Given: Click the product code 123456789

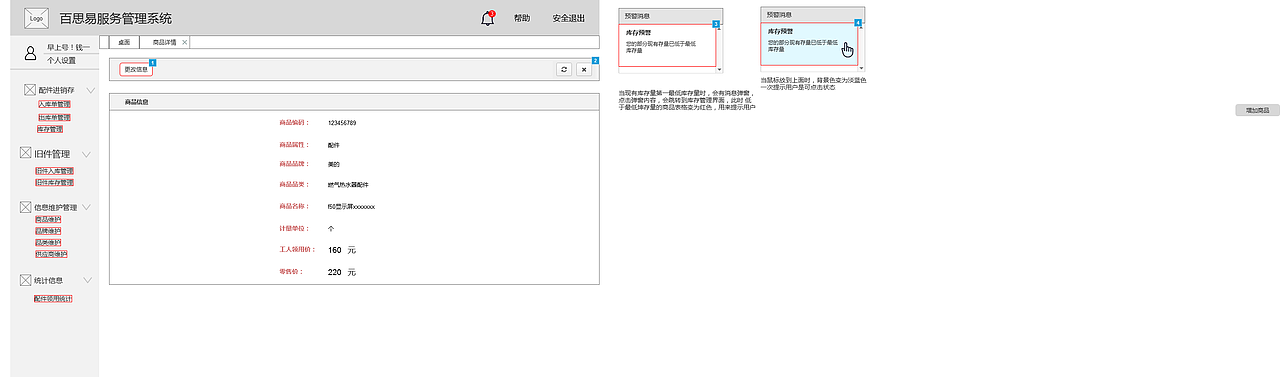Looking at the screenshot, I should [x=342, y=123].
